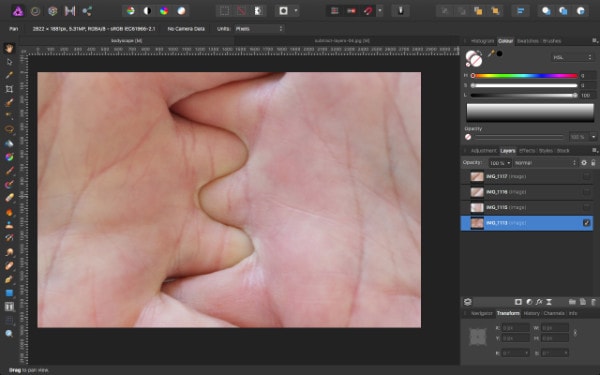Show the IMG_1115 layer via its checkbox
Viewport: 600px width, 375px height.
pos(586,207)
